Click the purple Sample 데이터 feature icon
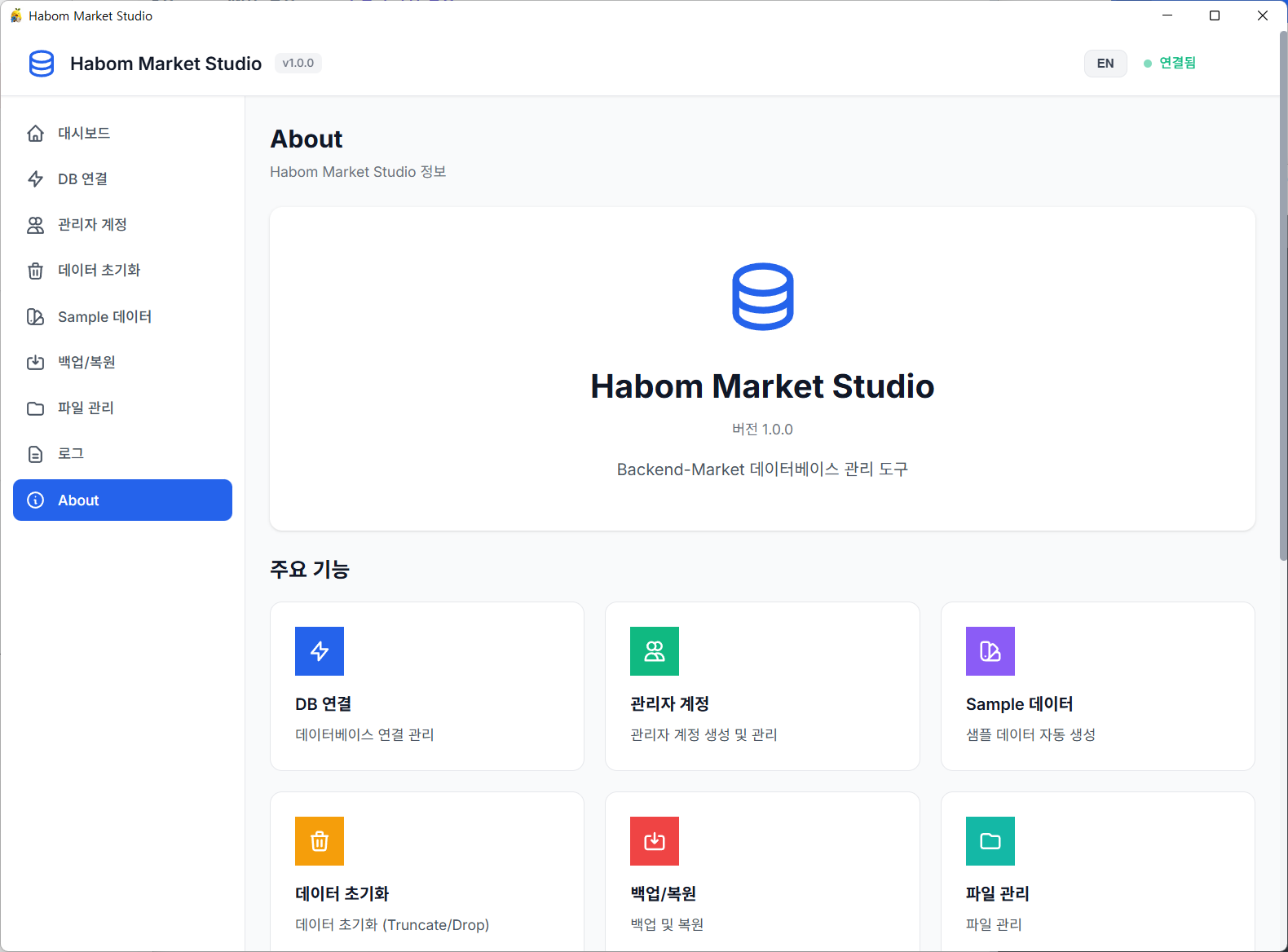 click(990, 651)
